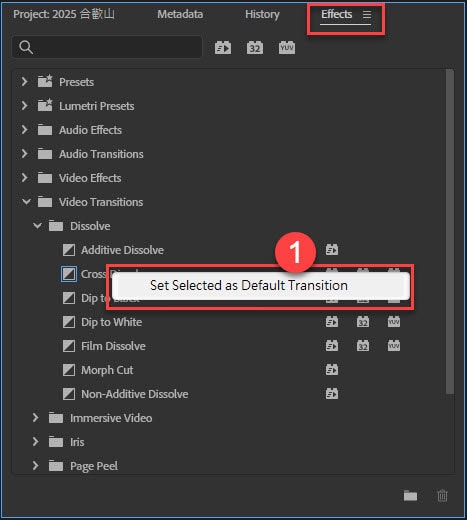Viewport: 467px width, 520px height.
Task: Click the Morph Cut accelerated badge
Action: pyautogui.click(x=332, y=370)
